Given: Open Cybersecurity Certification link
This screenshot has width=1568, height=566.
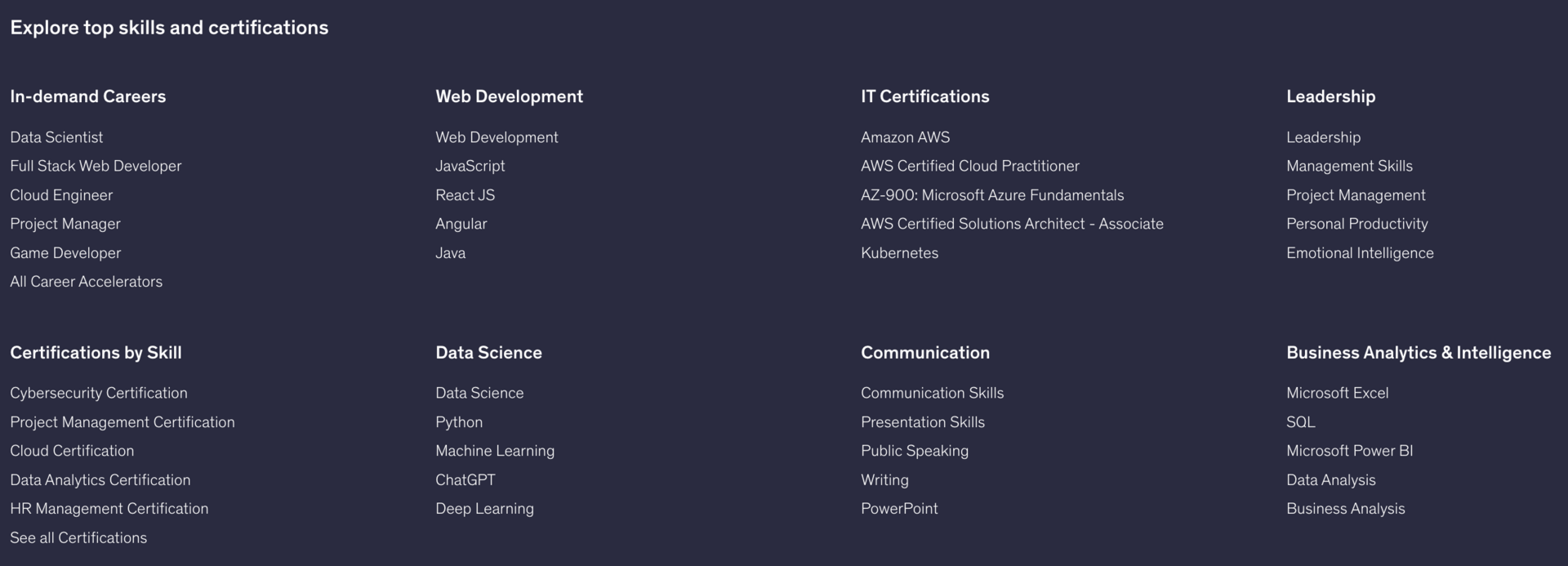Looking at the screenshot, I should [x=98, y=393].
